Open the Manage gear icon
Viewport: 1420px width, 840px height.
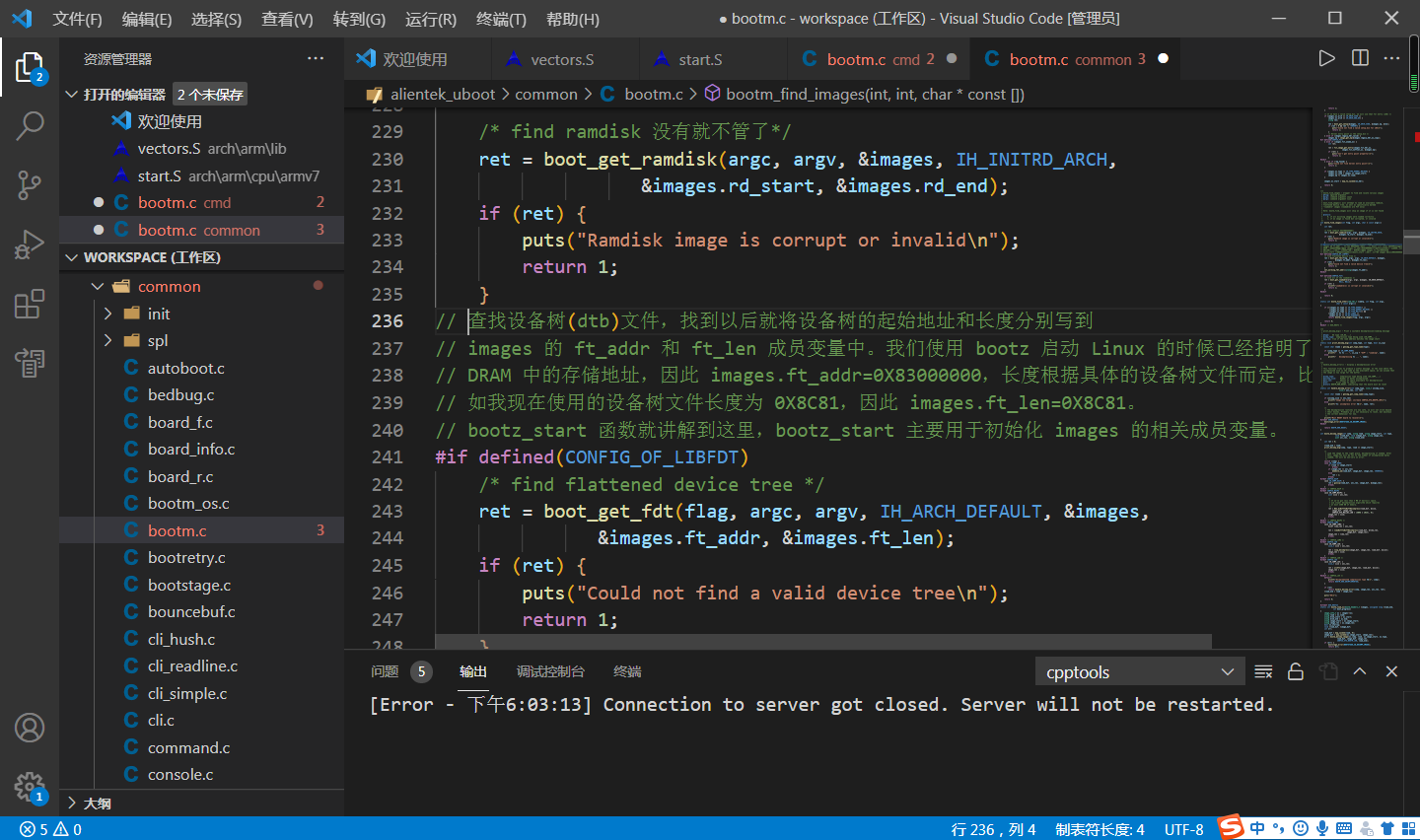(x=30, y=787)
